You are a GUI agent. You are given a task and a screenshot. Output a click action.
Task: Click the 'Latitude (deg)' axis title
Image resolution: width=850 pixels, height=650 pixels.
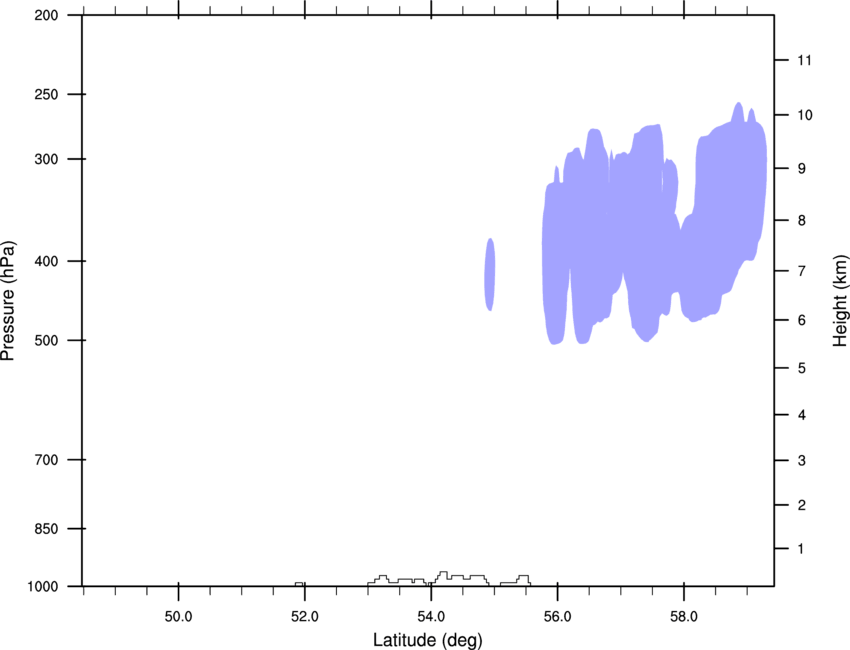click(x=427, y=640)
